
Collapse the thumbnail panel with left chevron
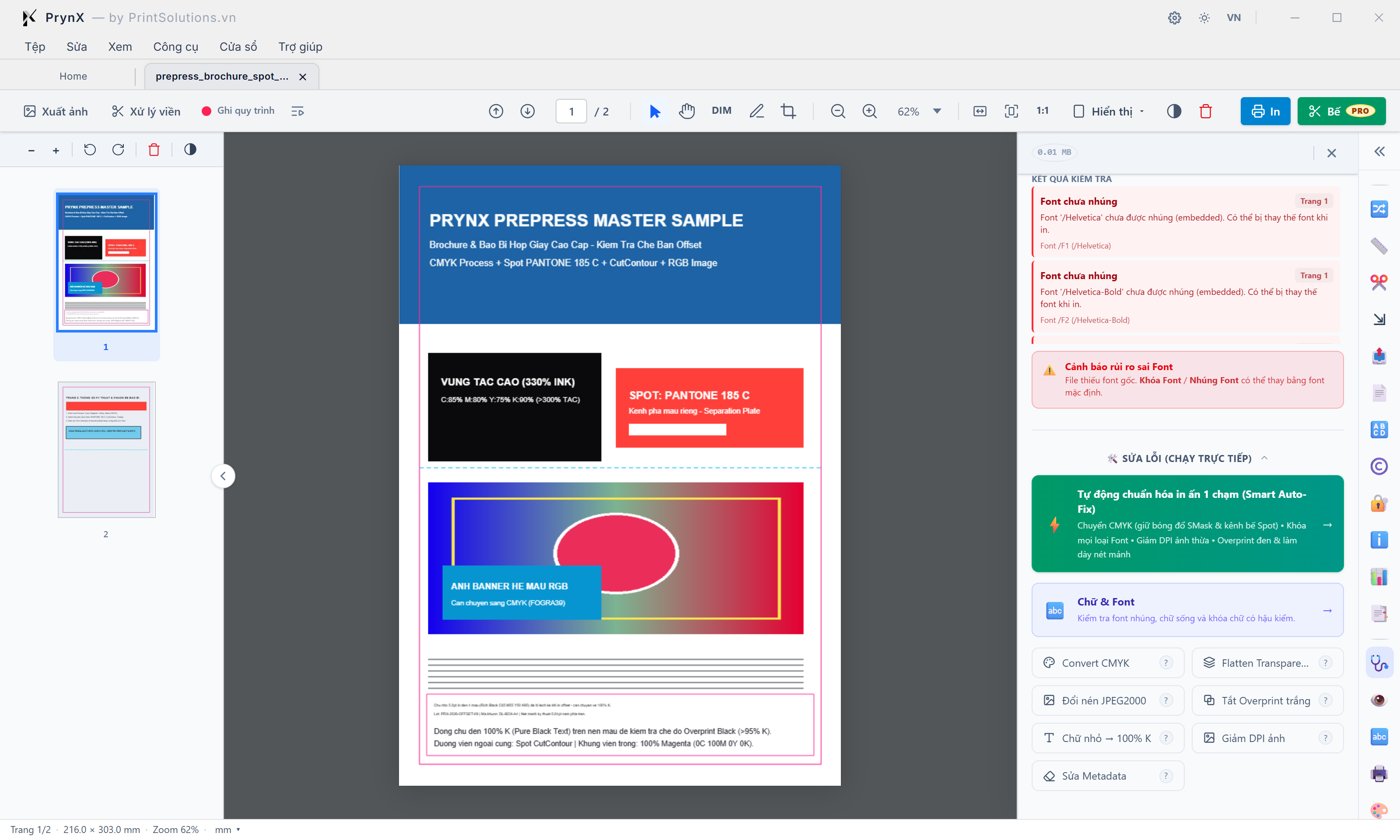point(223,476)
